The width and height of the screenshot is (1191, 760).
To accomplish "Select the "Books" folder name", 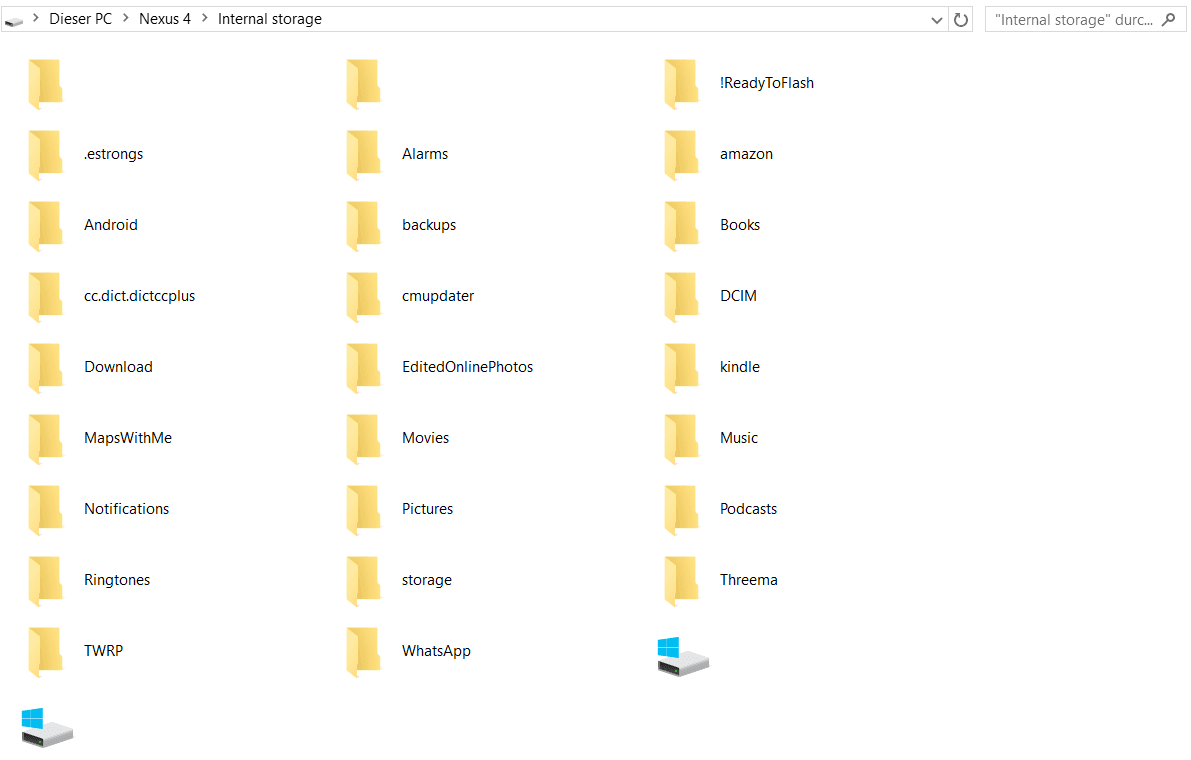I will pyautogui.click(x=740, y=225).
